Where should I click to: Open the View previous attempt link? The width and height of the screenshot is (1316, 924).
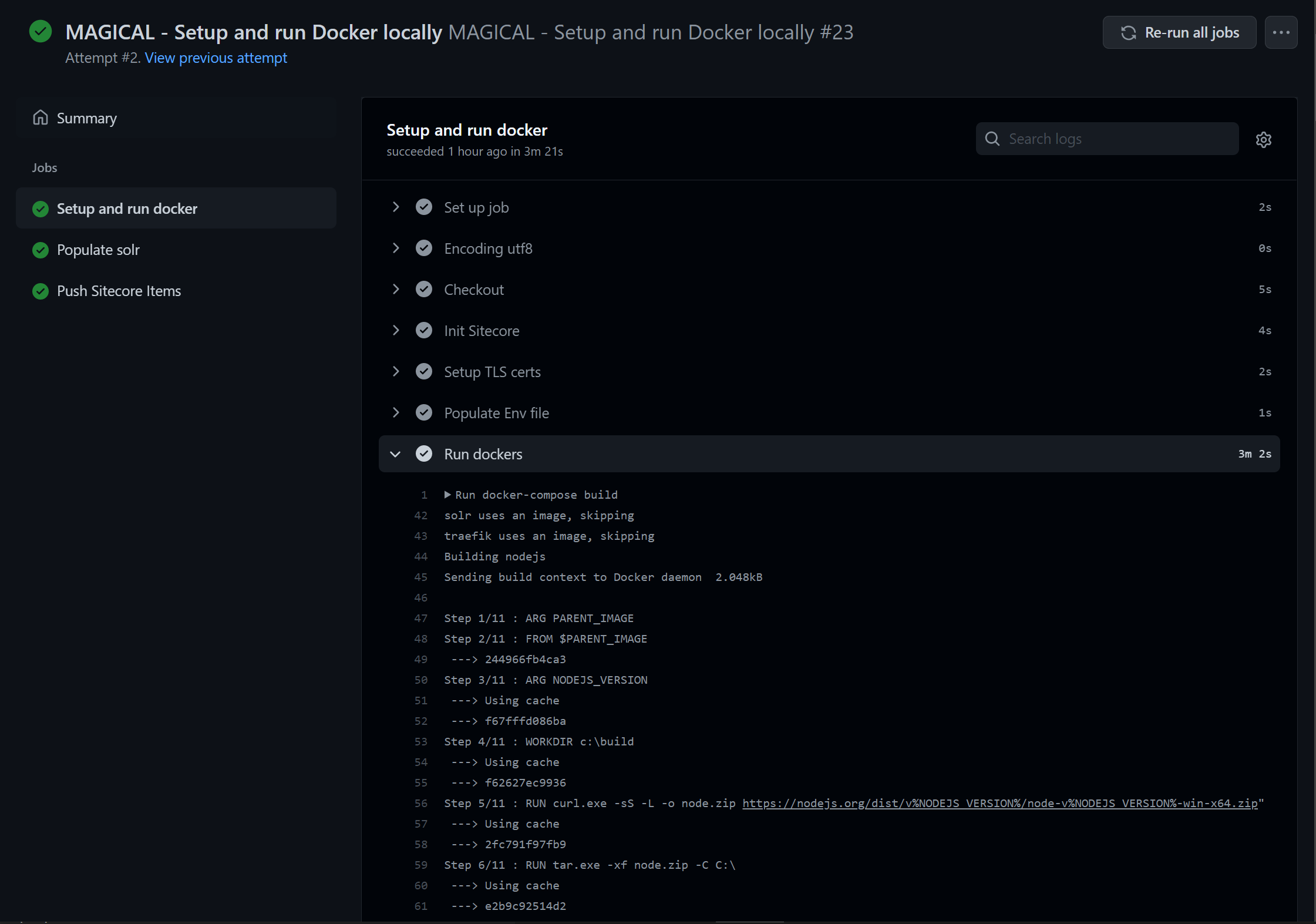216,58
